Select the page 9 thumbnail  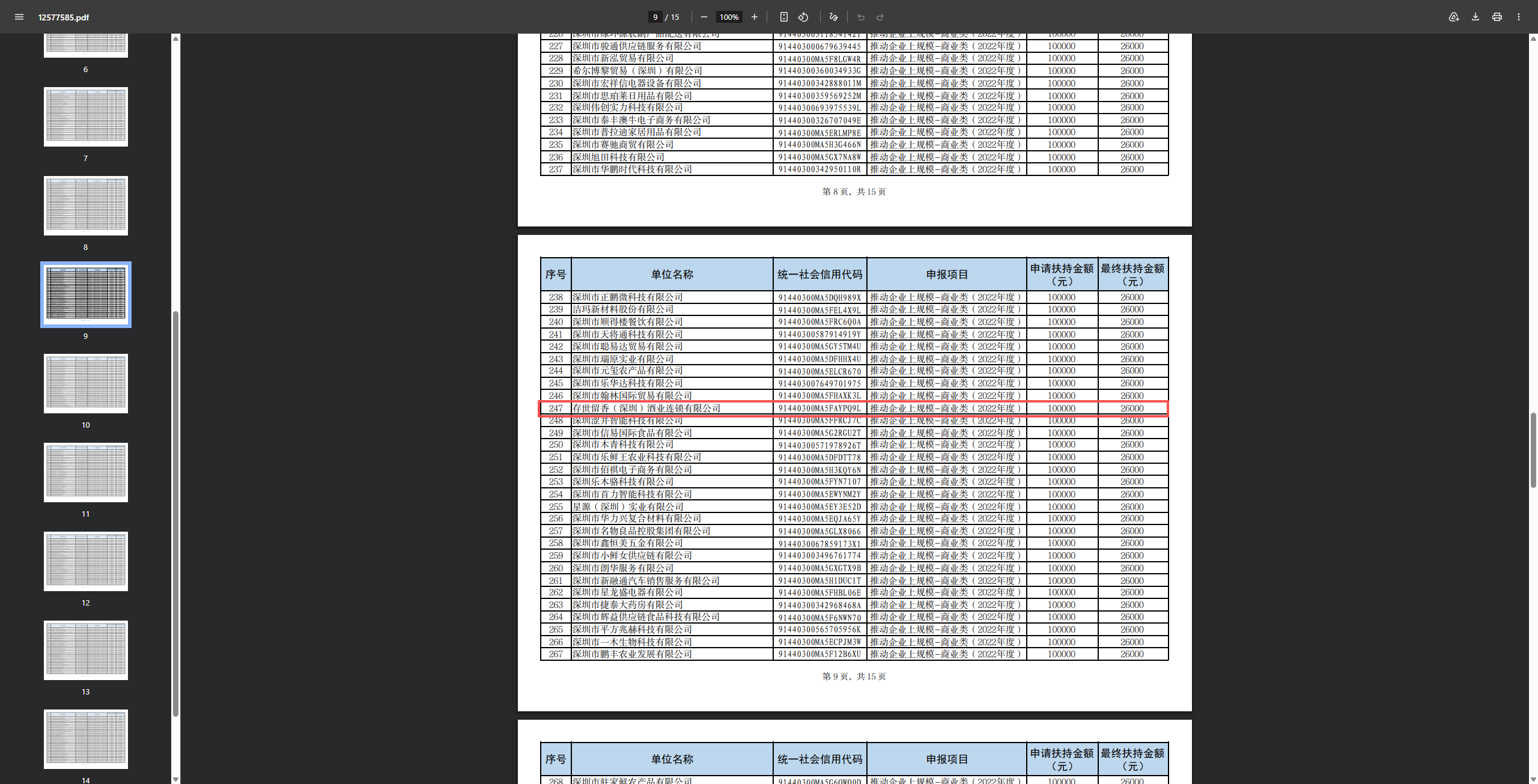(x=86, y=294)
